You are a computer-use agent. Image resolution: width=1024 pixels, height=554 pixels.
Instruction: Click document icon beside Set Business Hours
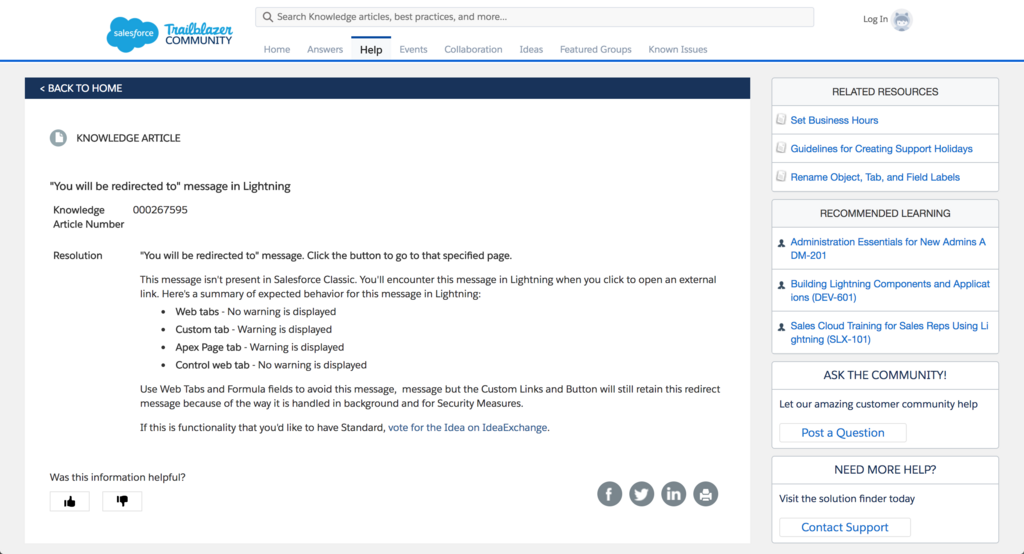[781, 120]
